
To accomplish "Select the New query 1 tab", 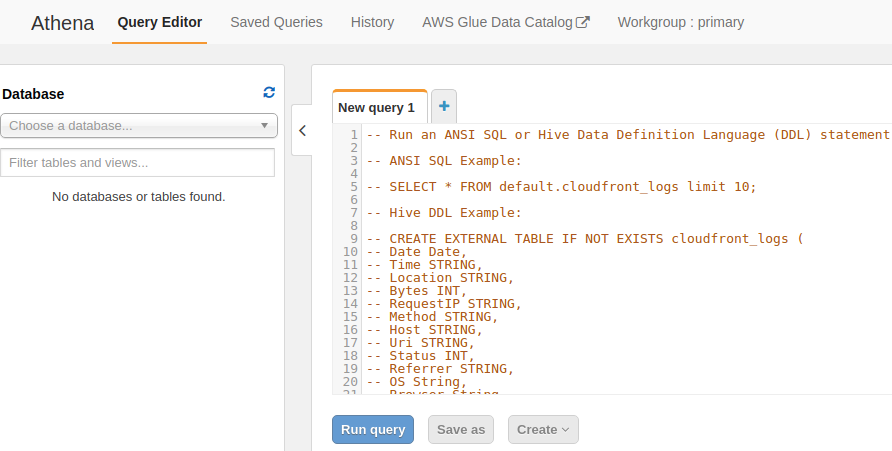I will tap(376, 107).
